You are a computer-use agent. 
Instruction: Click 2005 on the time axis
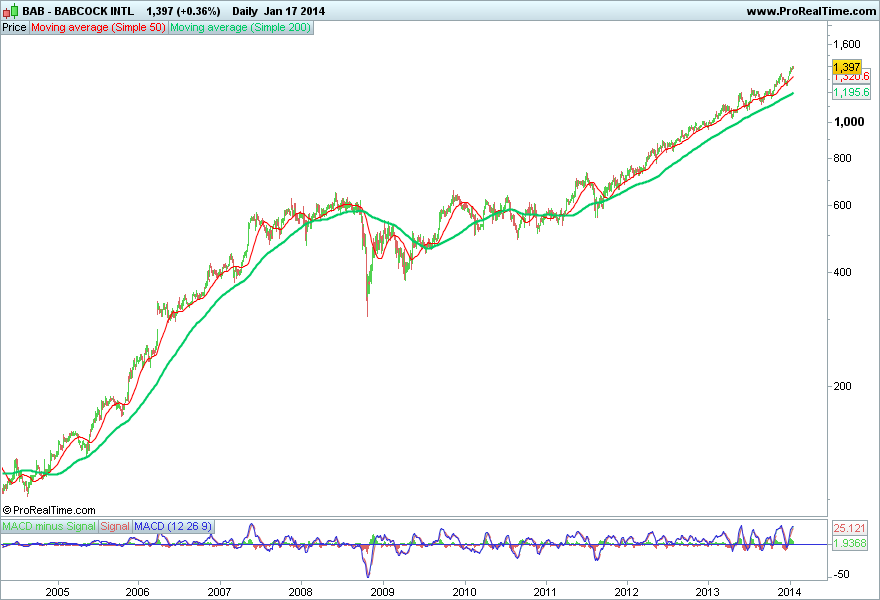click(x=57, y=592)
